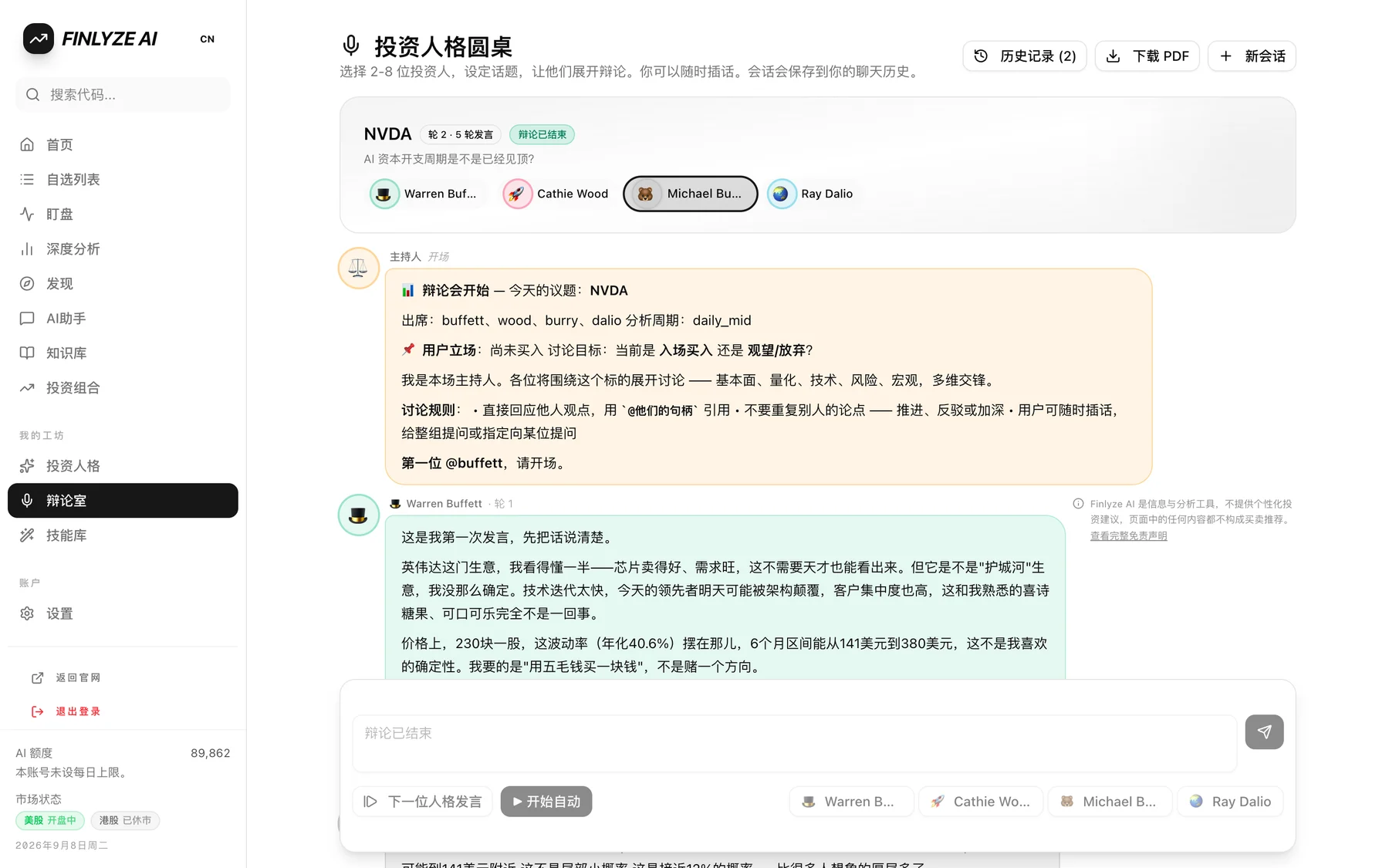Click the 美股 开盘中 market status badge

tap(50, 820)
